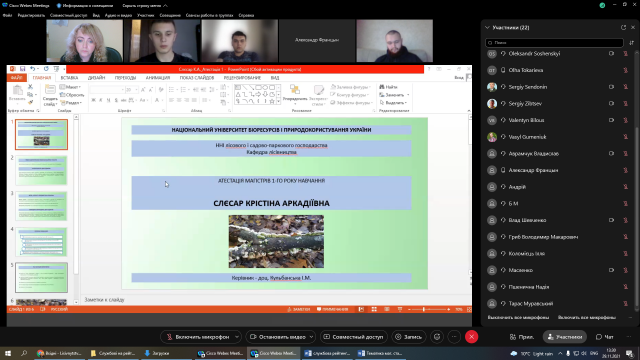Viewport: 640px width, 360px height.
Task: Click Сбросить reset slide button
Action: [72, 95]
